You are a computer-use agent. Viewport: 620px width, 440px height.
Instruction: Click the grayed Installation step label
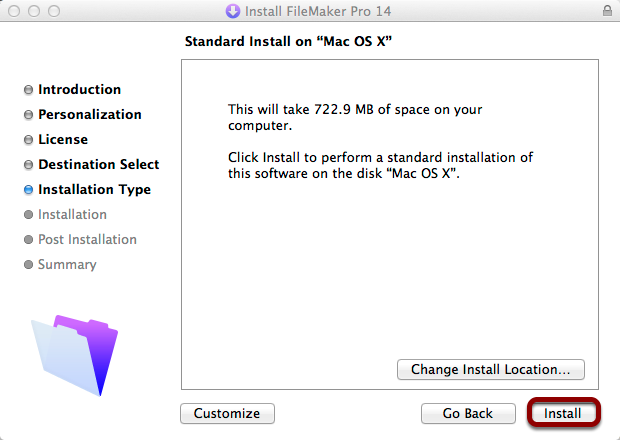(72, 214)
